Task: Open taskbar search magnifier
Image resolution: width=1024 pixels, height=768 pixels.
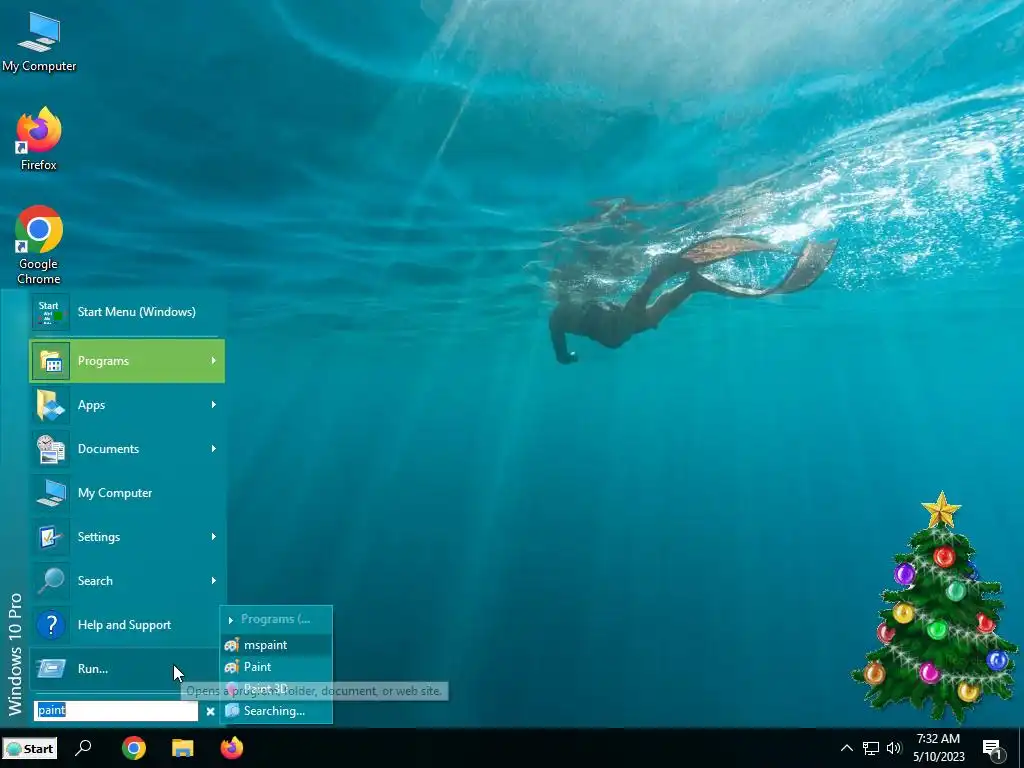Action: (83, 748)
